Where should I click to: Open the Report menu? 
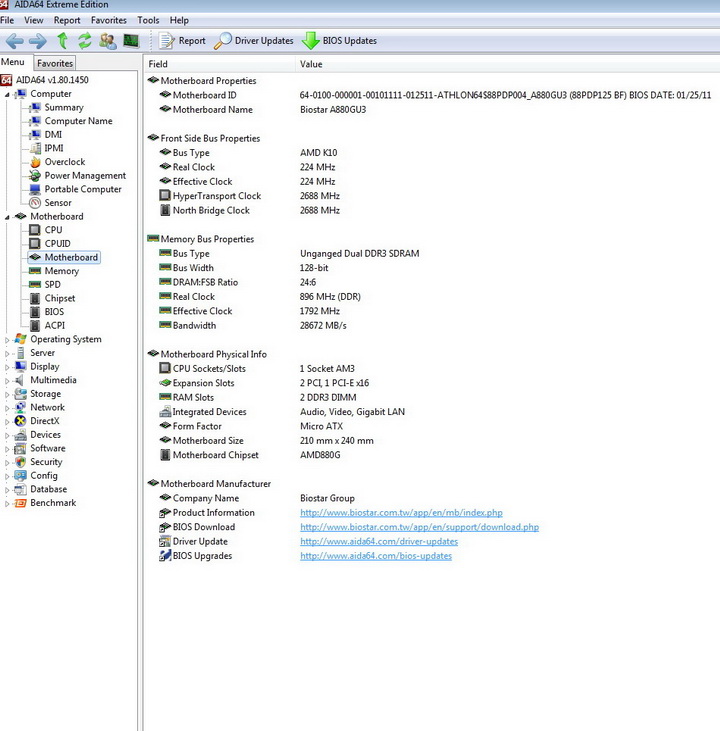pos(67,21)
